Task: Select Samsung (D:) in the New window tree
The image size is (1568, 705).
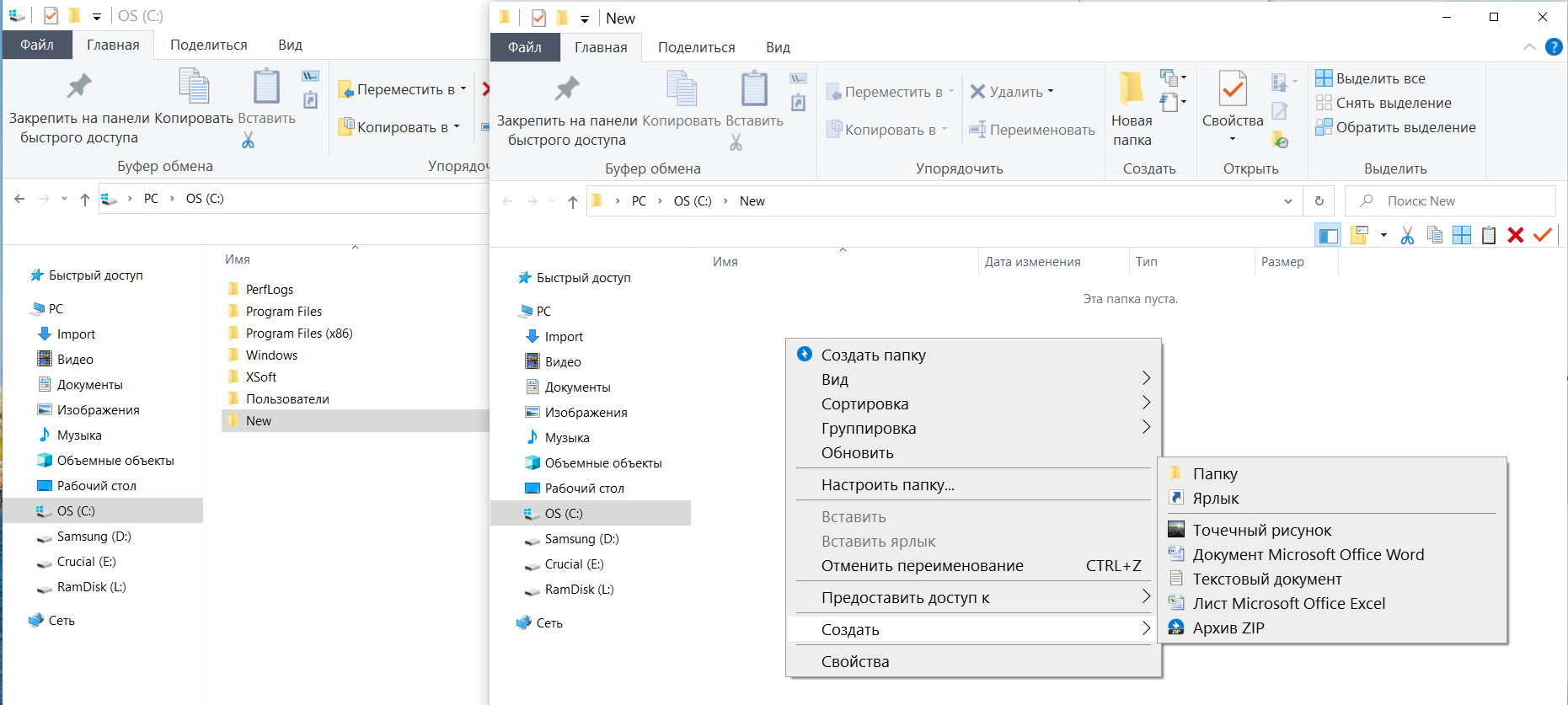Action: pos(581,539)
